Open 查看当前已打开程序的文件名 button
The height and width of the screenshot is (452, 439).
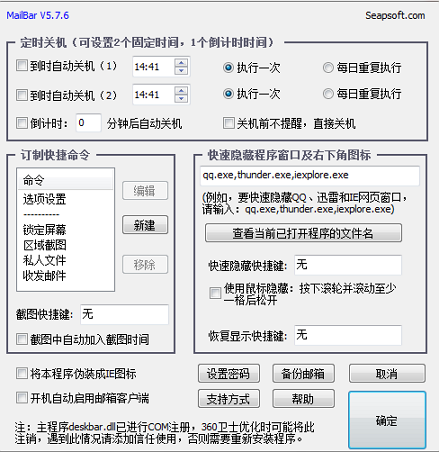click(x=303, y=233)
